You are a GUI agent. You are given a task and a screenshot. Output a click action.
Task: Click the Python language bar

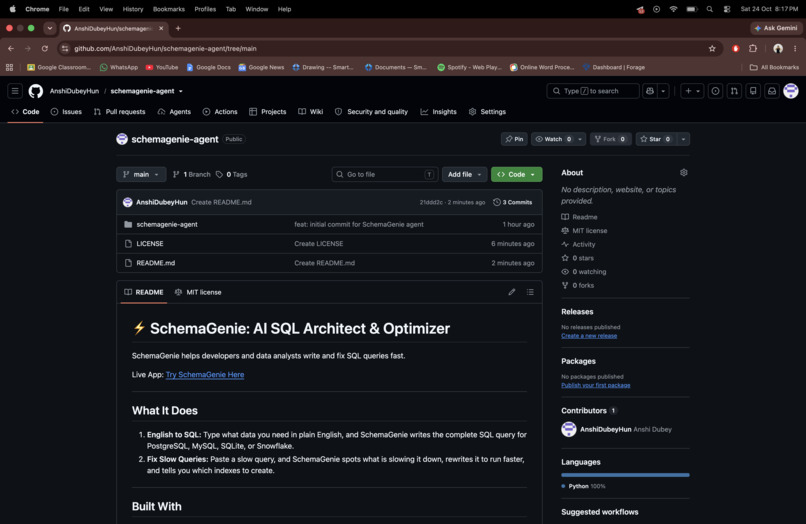[625, 475]
